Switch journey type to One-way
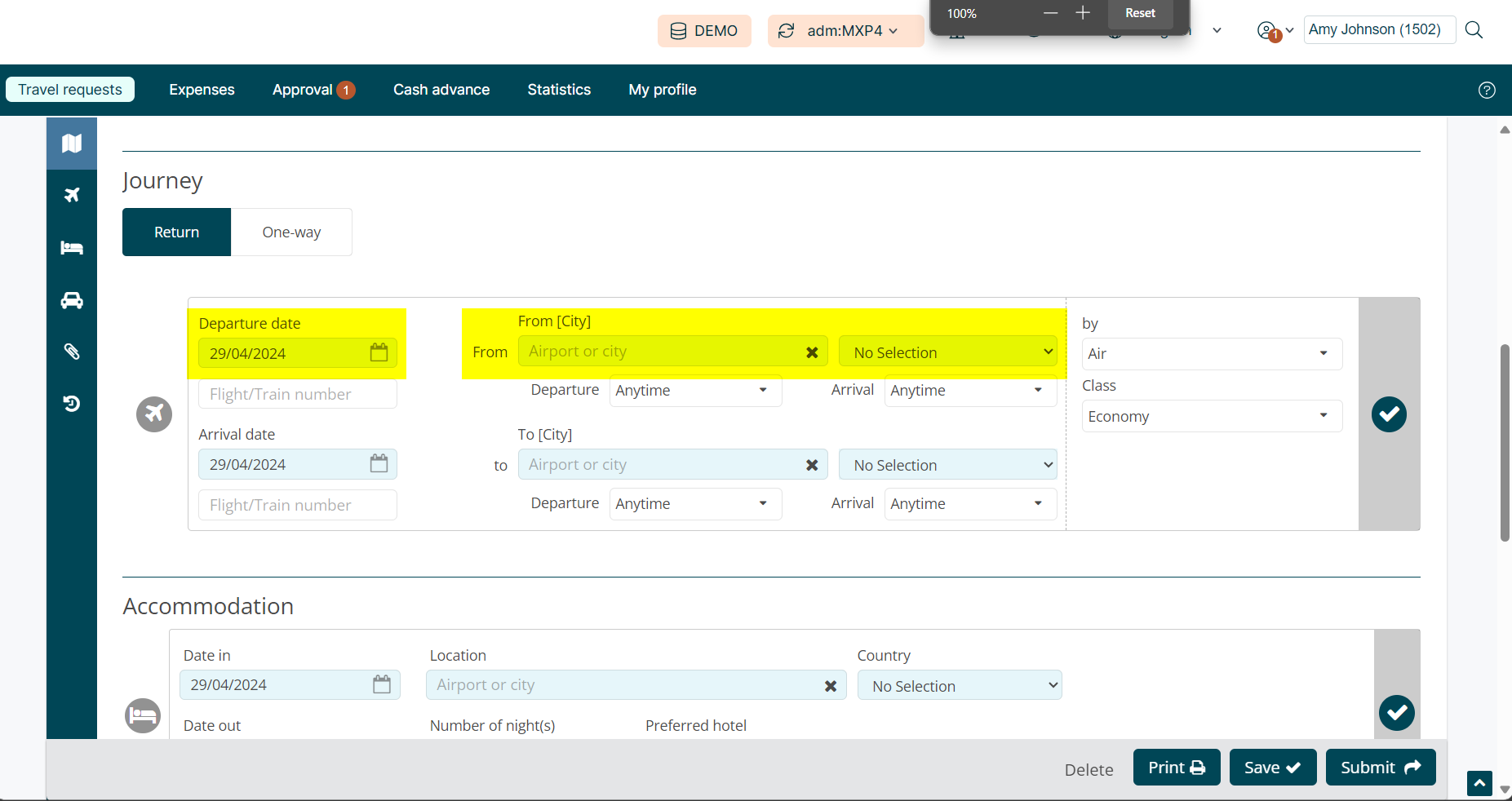 click(x=291, y=232)
